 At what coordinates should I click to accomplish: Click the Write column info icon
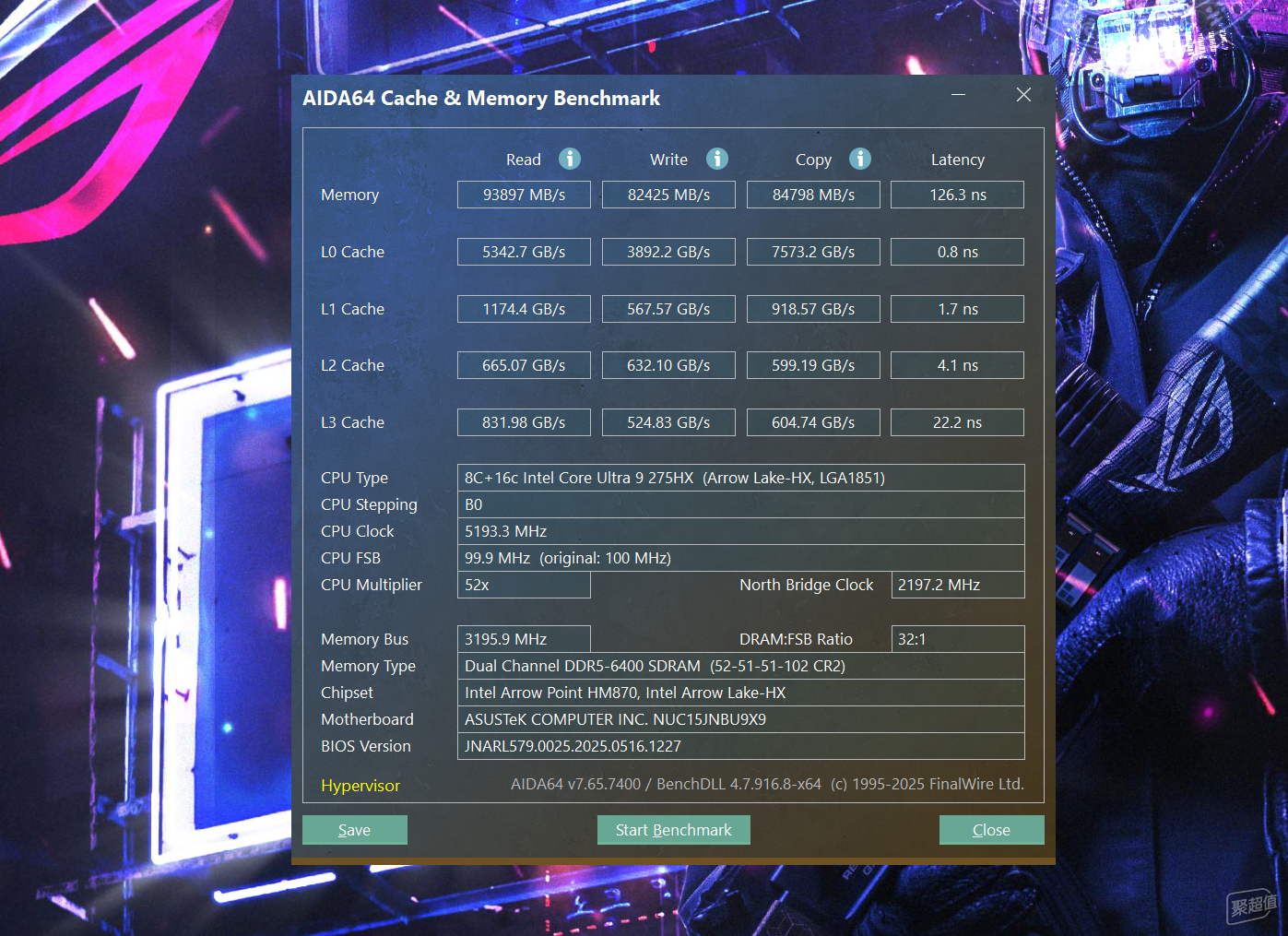coord(717,159)
